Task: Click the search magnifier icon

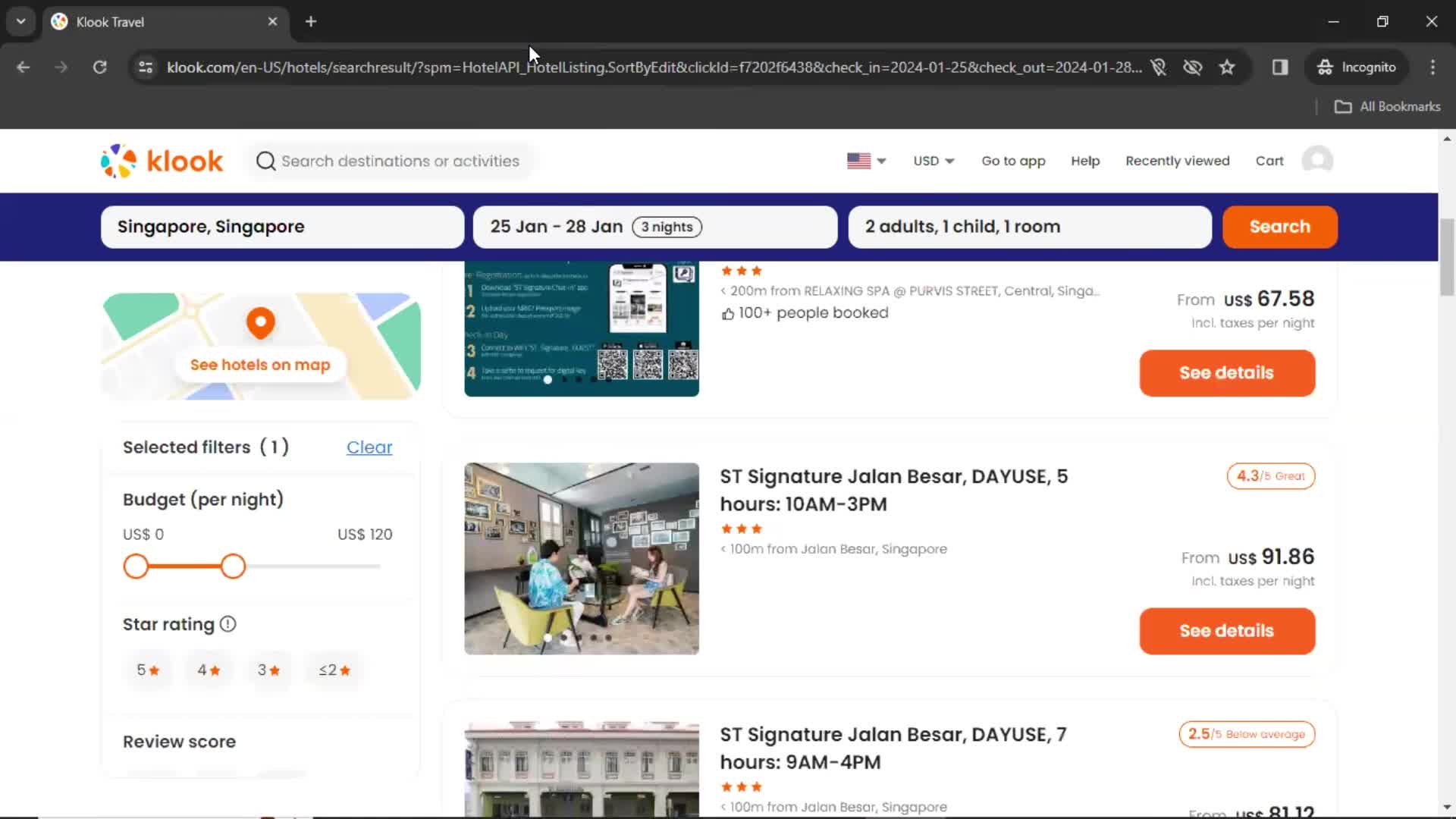Action: click(265, 161)
